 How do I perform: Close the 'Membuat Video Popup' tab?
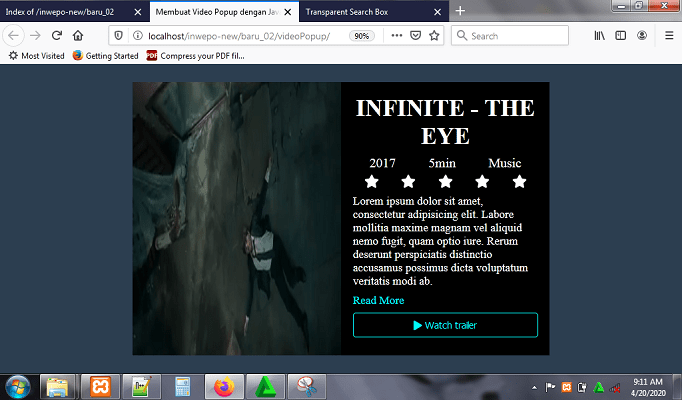[288, 12]
